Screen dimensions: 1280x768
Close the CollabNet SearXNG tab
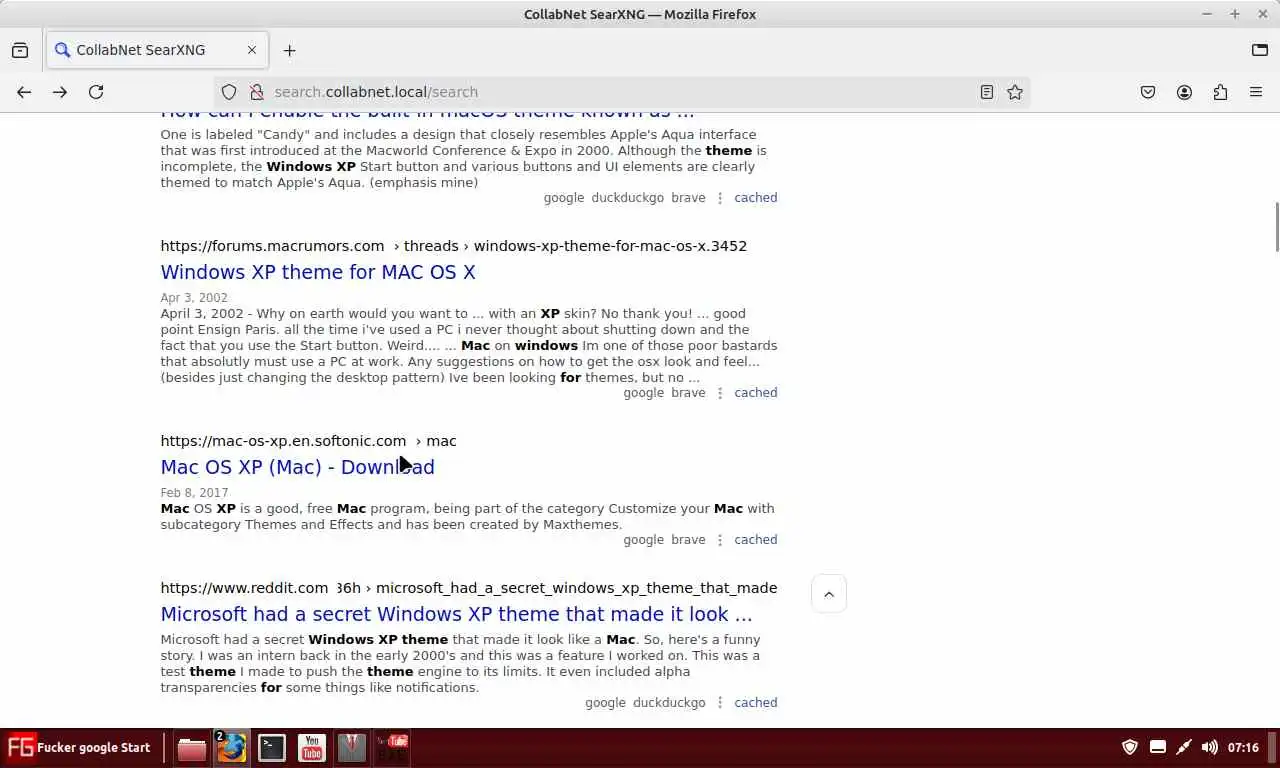click(x=252, y=50)
